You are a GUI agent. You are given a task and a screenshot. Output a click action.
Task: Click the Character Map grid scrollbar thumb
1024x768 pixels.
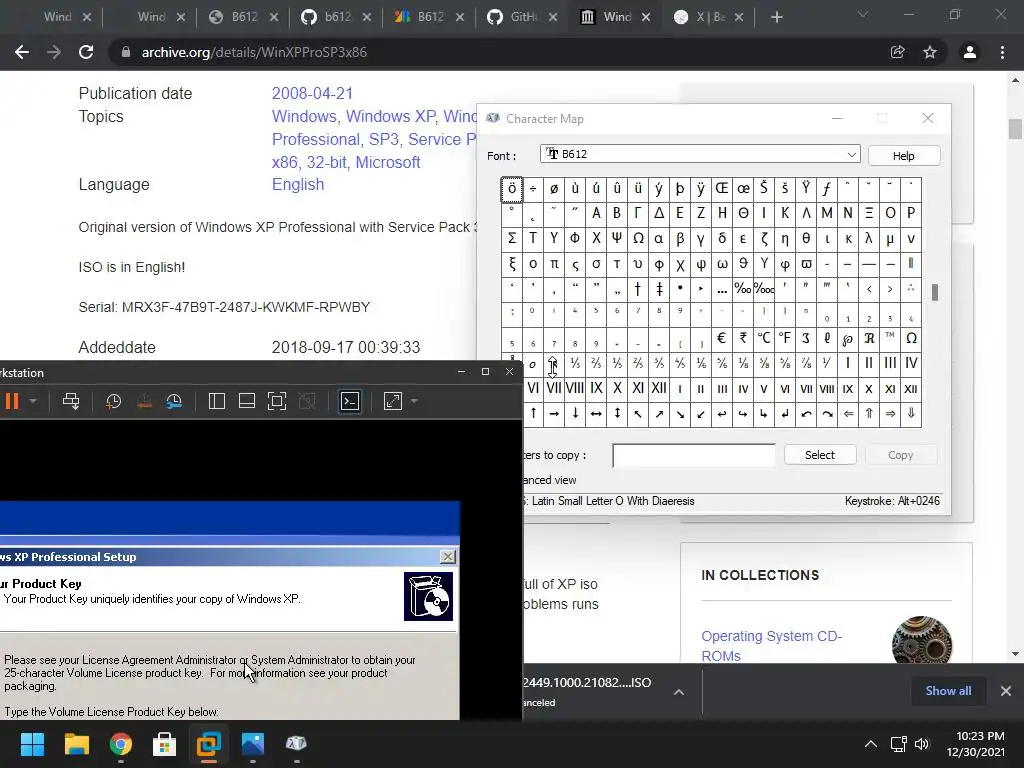(935, 292)
